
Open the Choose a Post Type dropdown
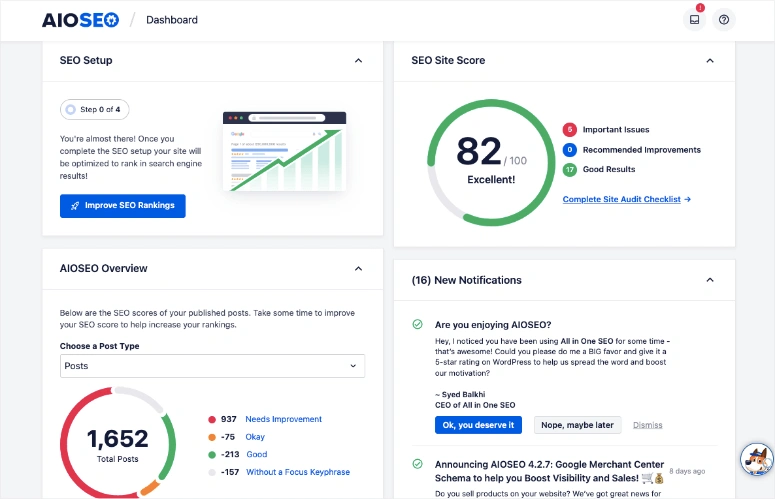click(212, 366)
